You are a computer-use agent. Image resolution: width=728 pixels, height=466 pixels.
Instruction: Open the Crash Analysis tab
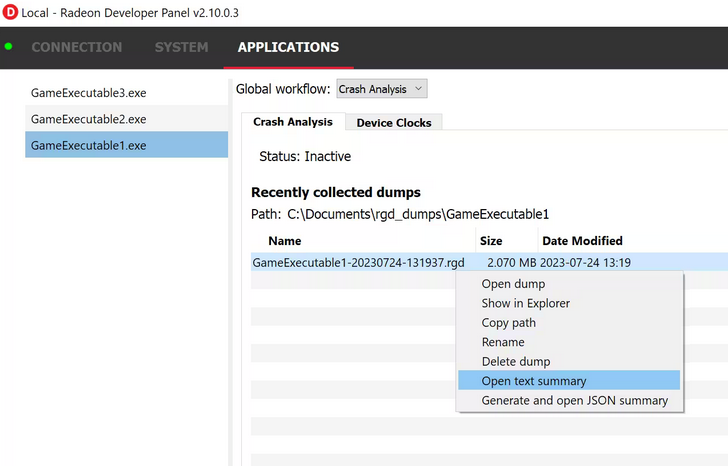(293, 122)
